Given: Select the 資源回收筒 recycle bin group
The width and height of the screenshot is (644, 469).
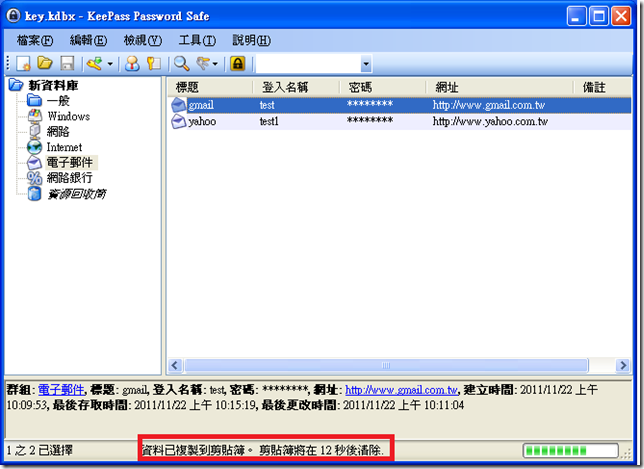Looking at the screenshot, I should [x=76, y=193].
